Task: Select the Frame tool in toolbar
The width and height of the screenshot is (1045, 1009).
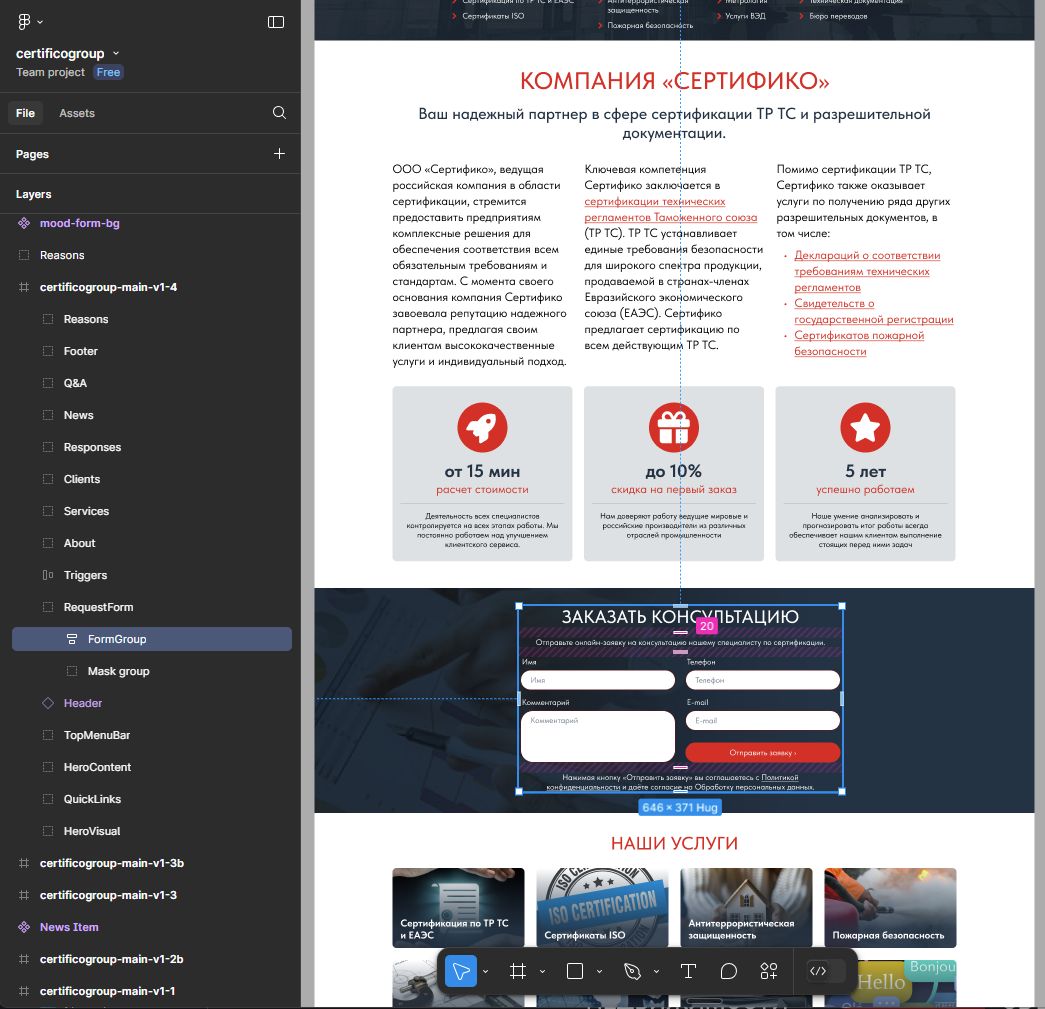Action: pos(518,971)
